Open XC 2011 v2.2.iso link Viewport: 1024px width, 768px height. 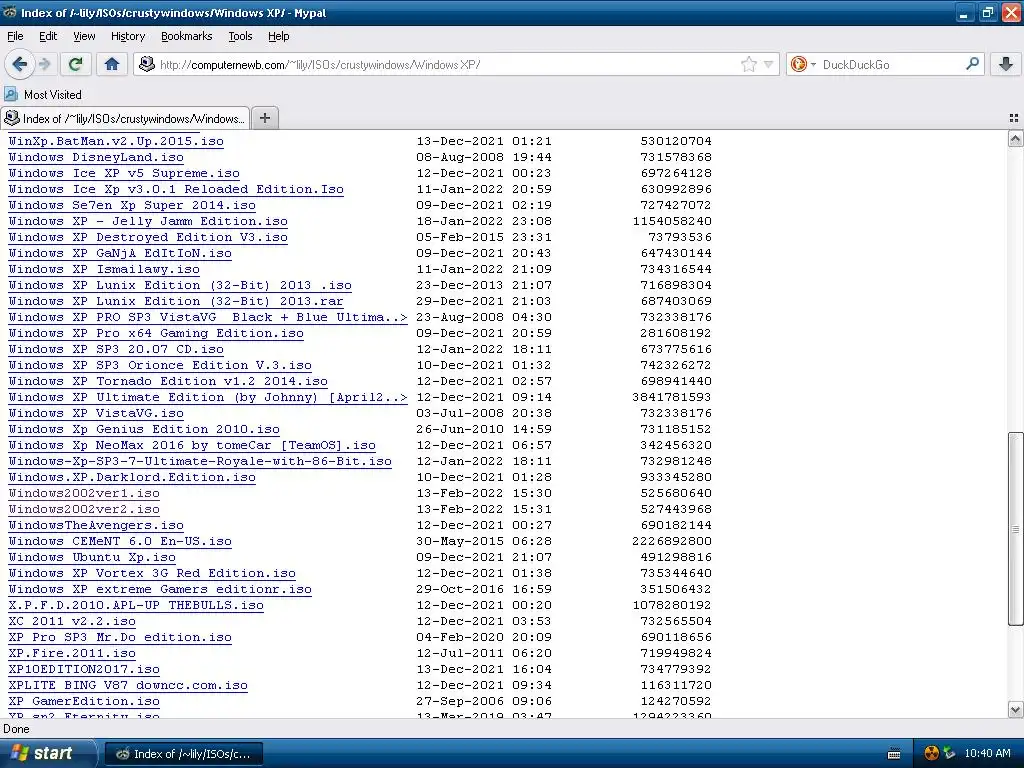(x=72, y=621)
